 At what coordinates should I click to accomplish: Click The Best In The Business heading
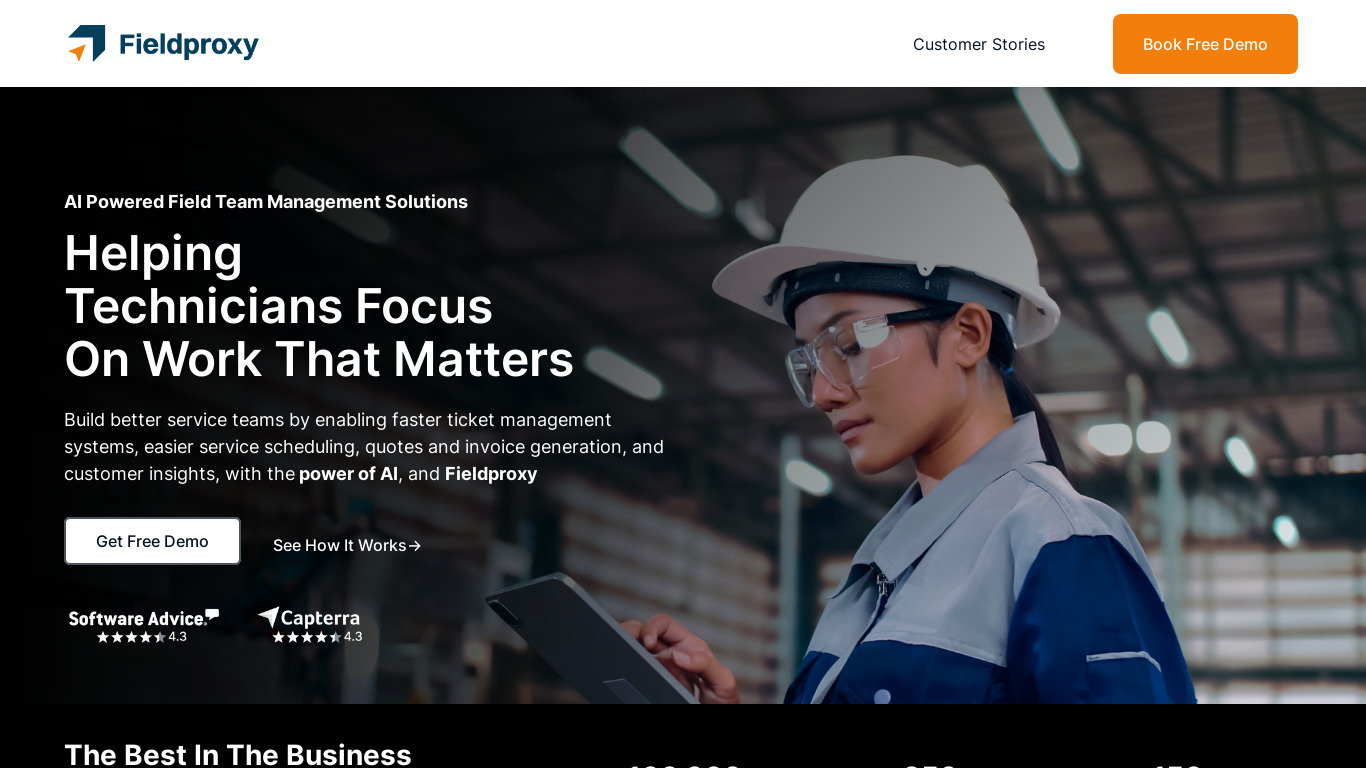click(238, 754)
